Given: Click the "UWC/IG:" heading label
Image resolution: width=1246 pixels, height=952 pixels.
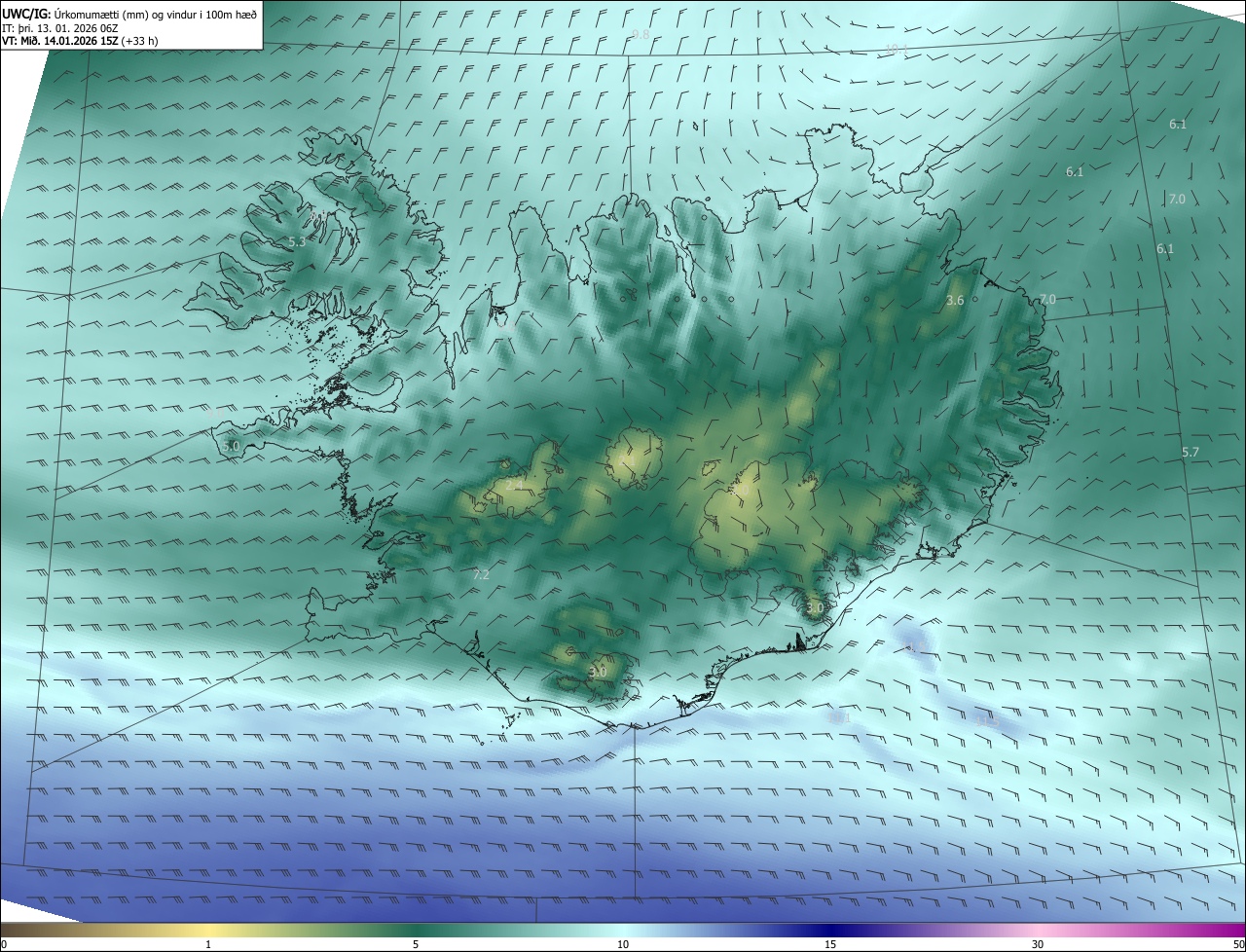Looking at the screenshot, I should (x=26, y=14).
